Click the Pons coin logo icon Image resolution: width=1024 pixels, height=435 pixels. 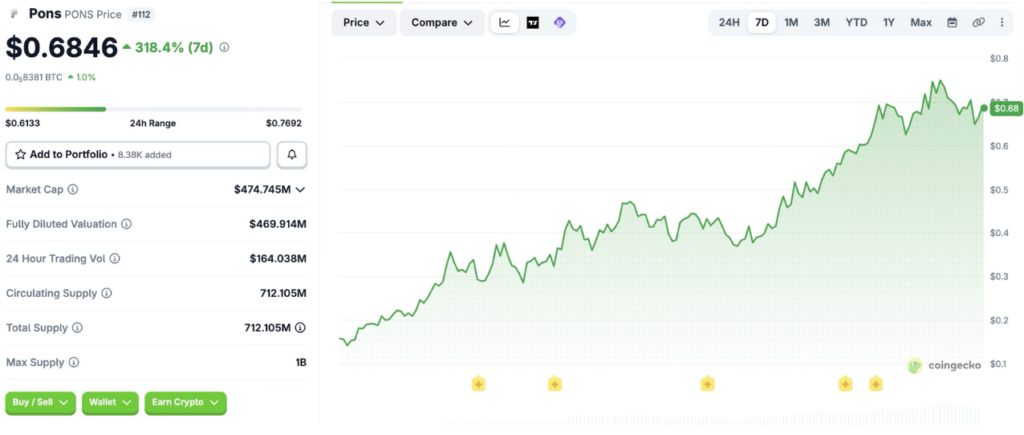14,14
